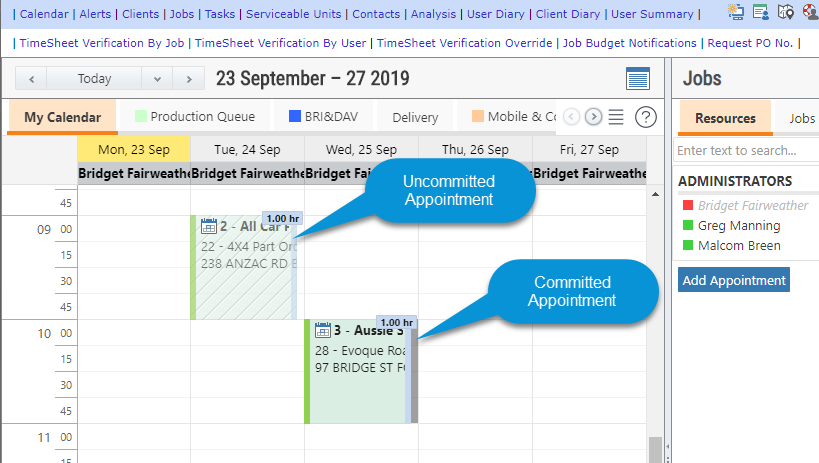Click the resource search text field
The height and width of the screenshot is (463, 819).
[x=746, y=151]
